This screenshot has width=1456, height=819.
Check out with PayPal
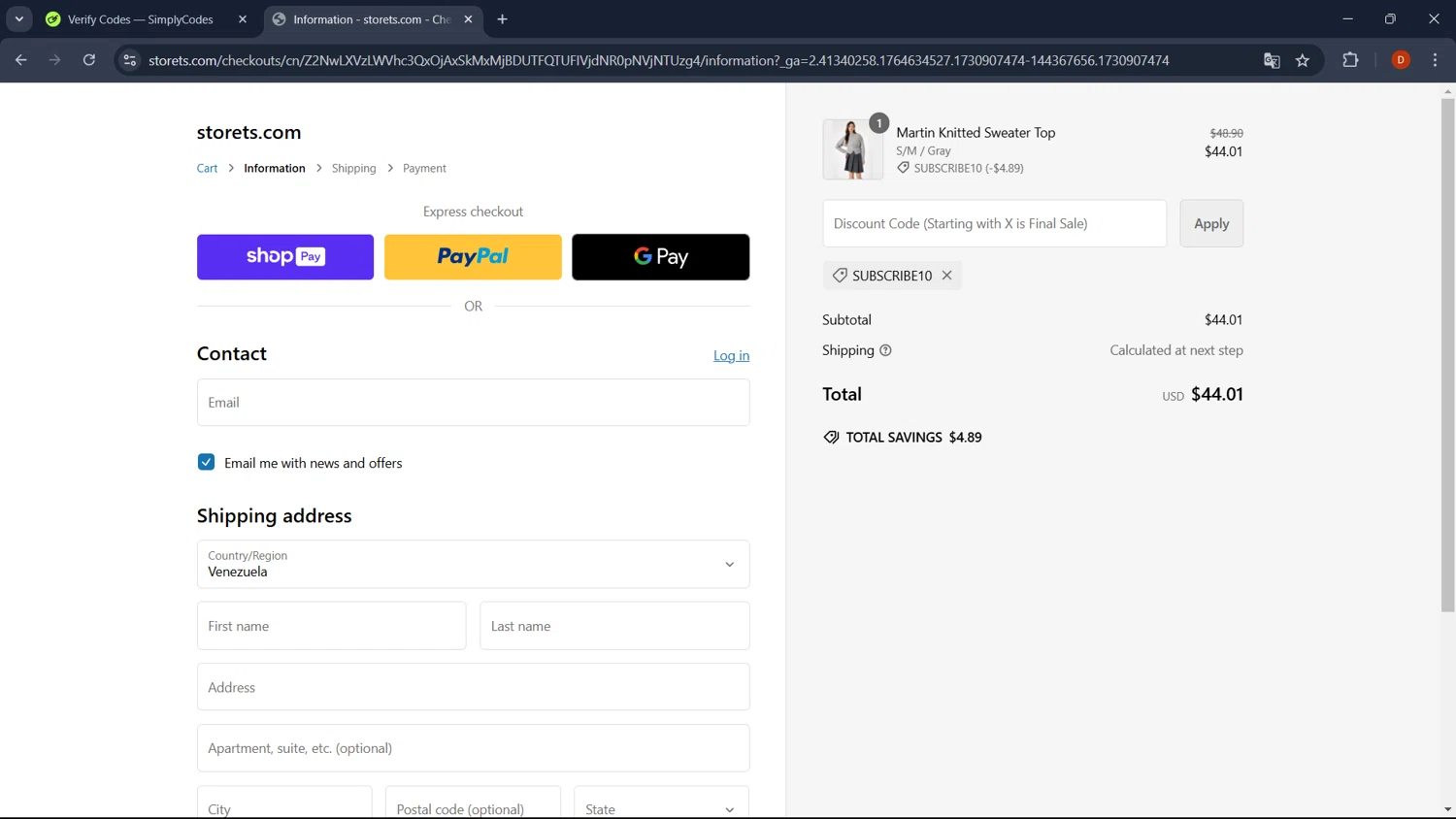pos(473,257)
